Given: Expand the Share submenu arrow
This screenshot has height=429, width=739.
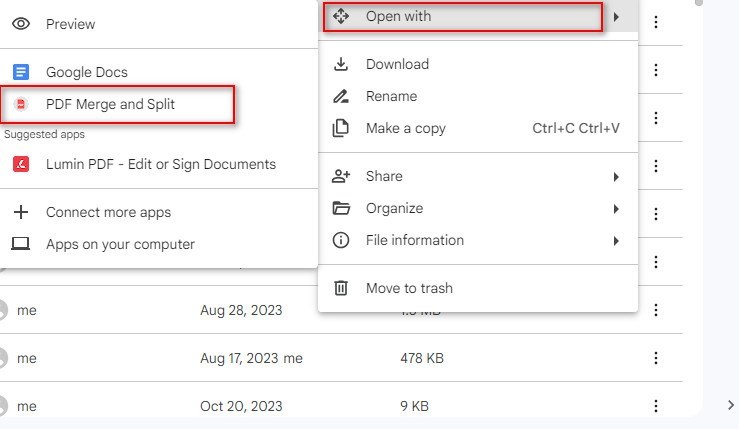Looking at the screenshot, I should 616,177.
